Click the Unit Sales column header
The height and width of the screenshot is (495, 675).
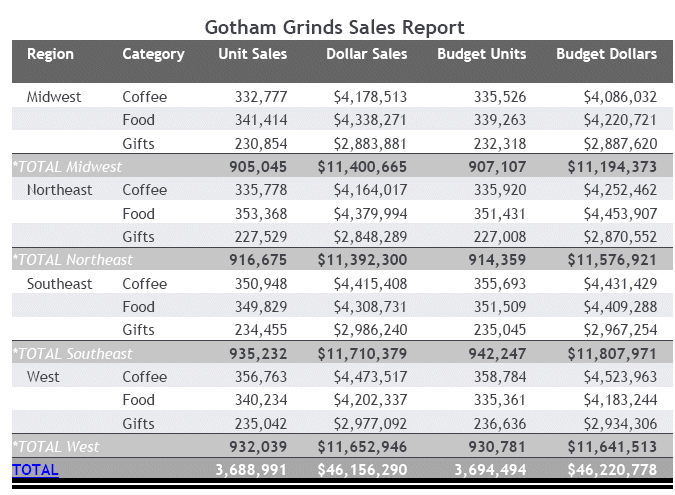tap(253, 54)
